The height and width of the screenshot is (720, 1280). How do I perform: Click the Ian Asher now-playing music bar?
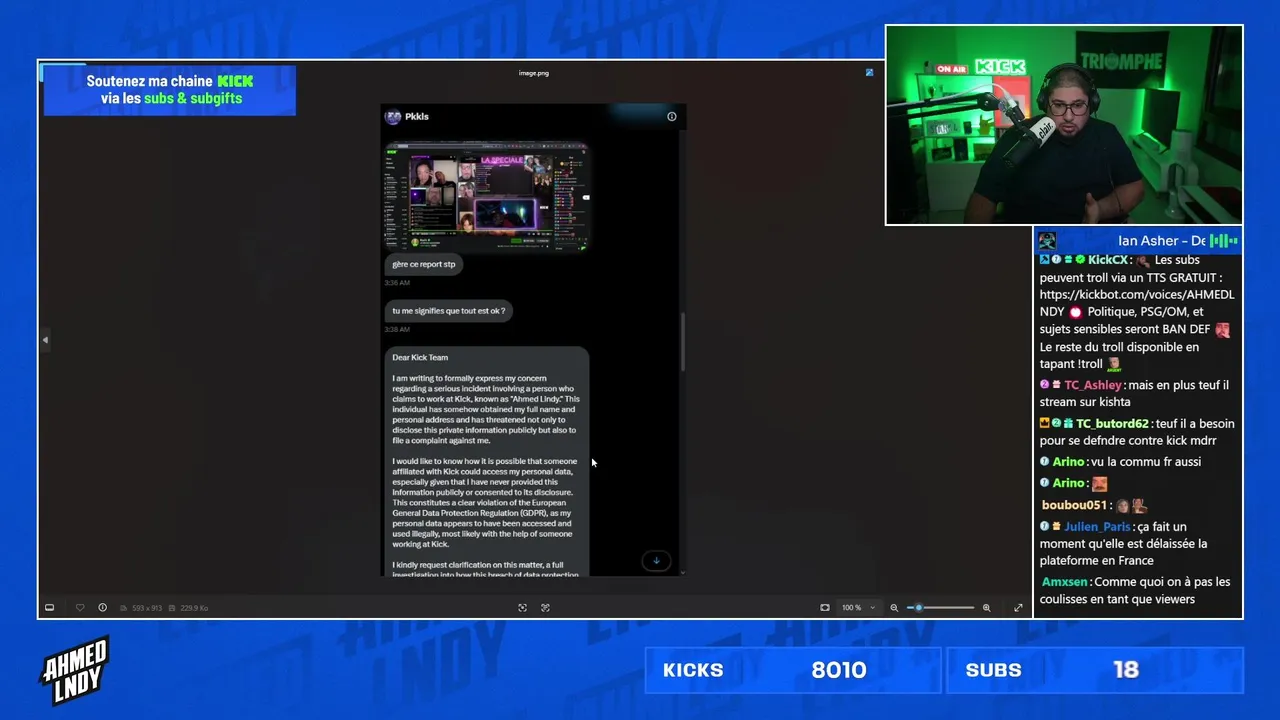(x=1138, y=241)
